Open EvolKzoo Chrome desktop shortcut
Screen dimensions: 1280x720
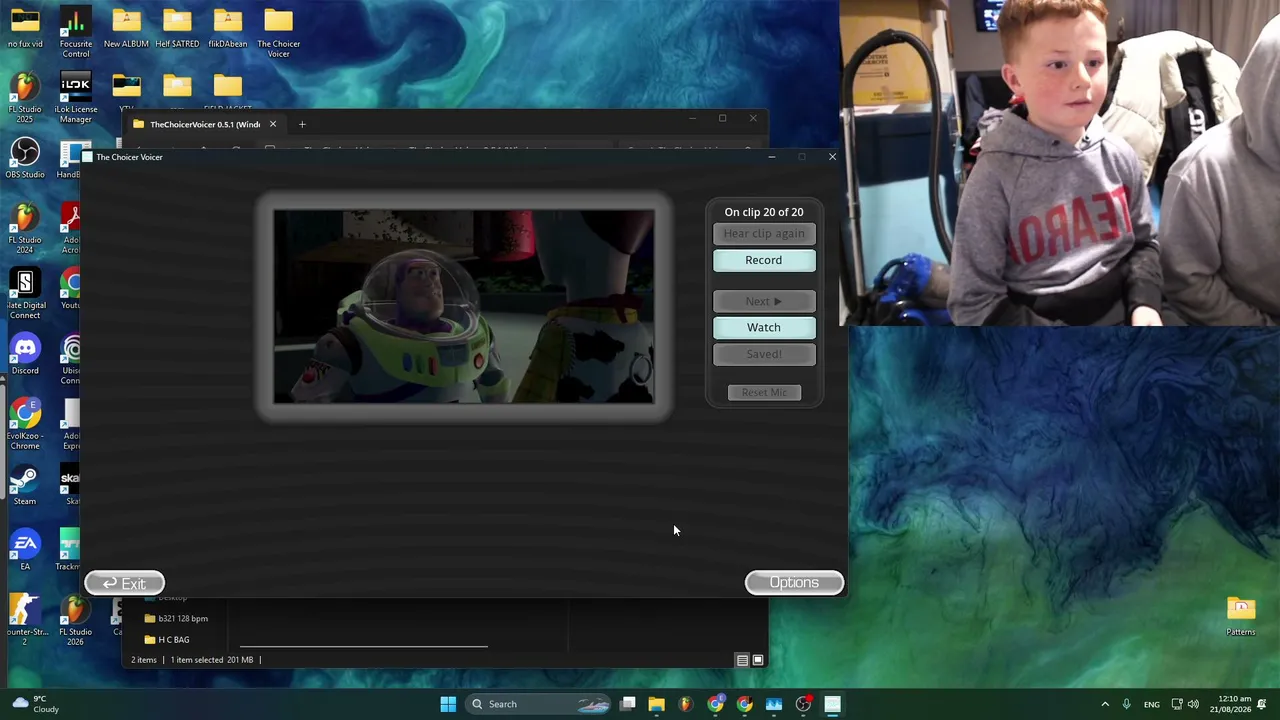point(25,424)
